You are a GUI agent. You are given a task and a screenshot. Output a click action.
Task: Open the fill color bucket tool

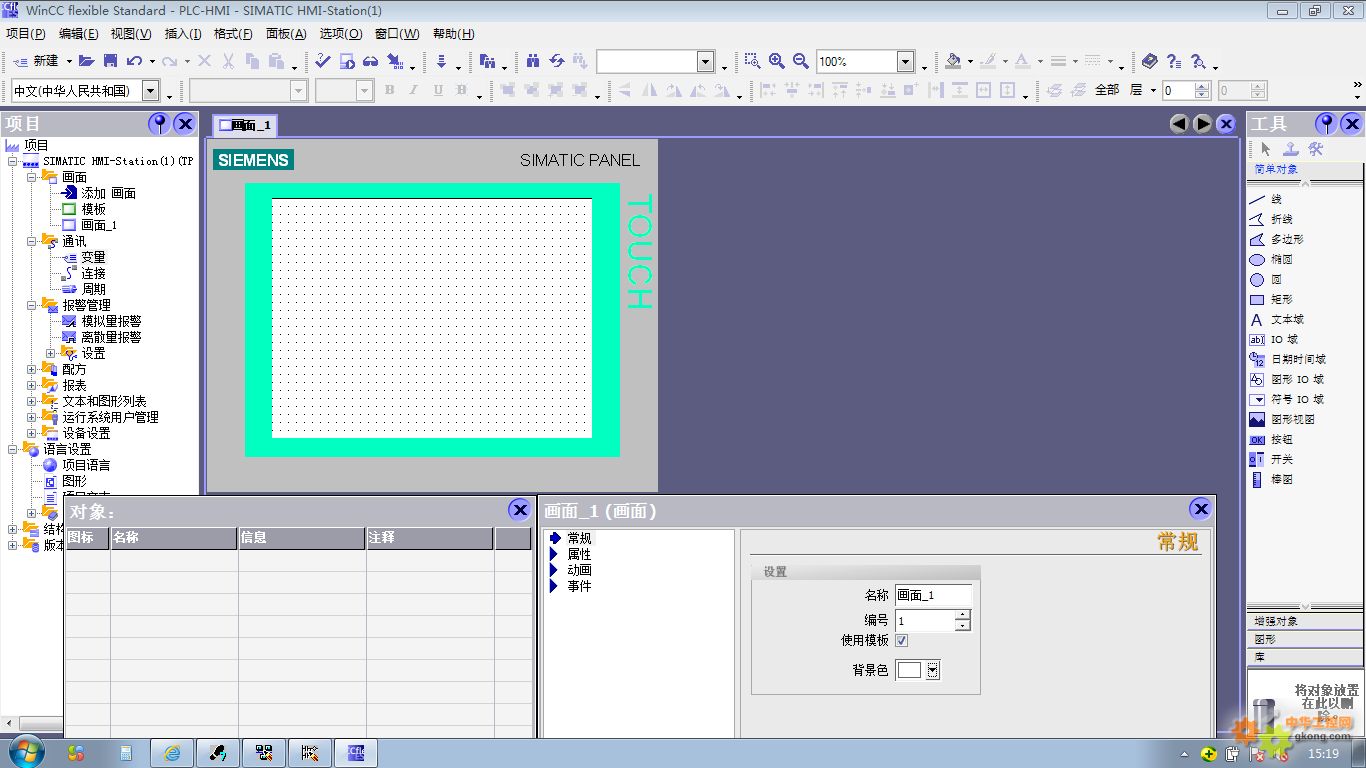(953, 61)
